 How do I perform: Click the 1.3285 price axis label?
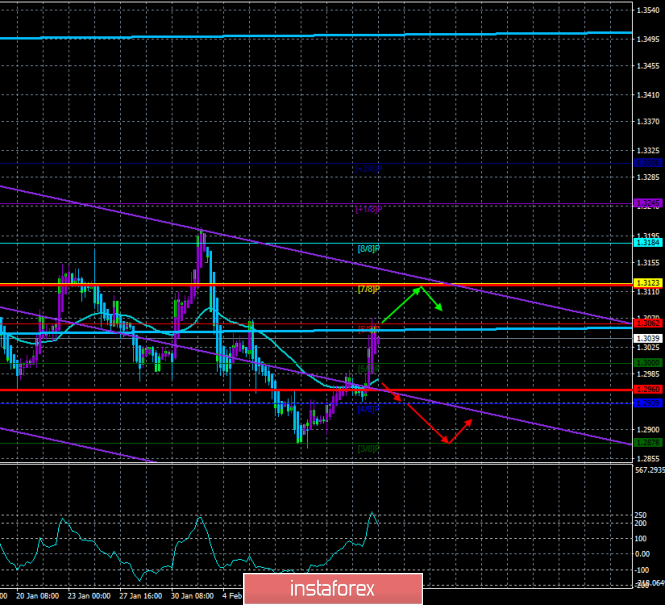648,177
